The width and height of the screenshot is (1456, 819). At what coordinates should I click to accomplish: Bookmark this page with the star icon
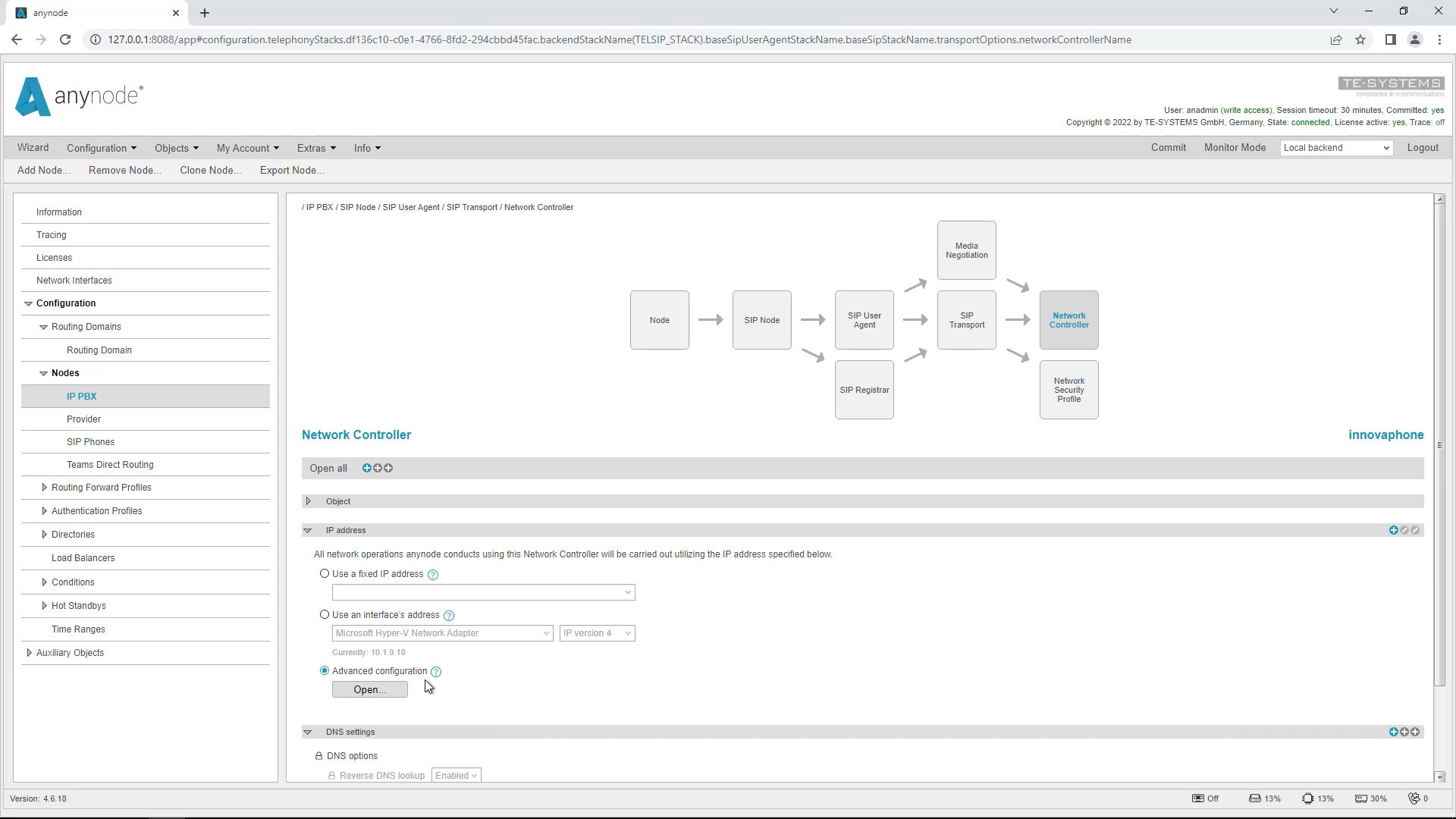tap(1360, 39)
